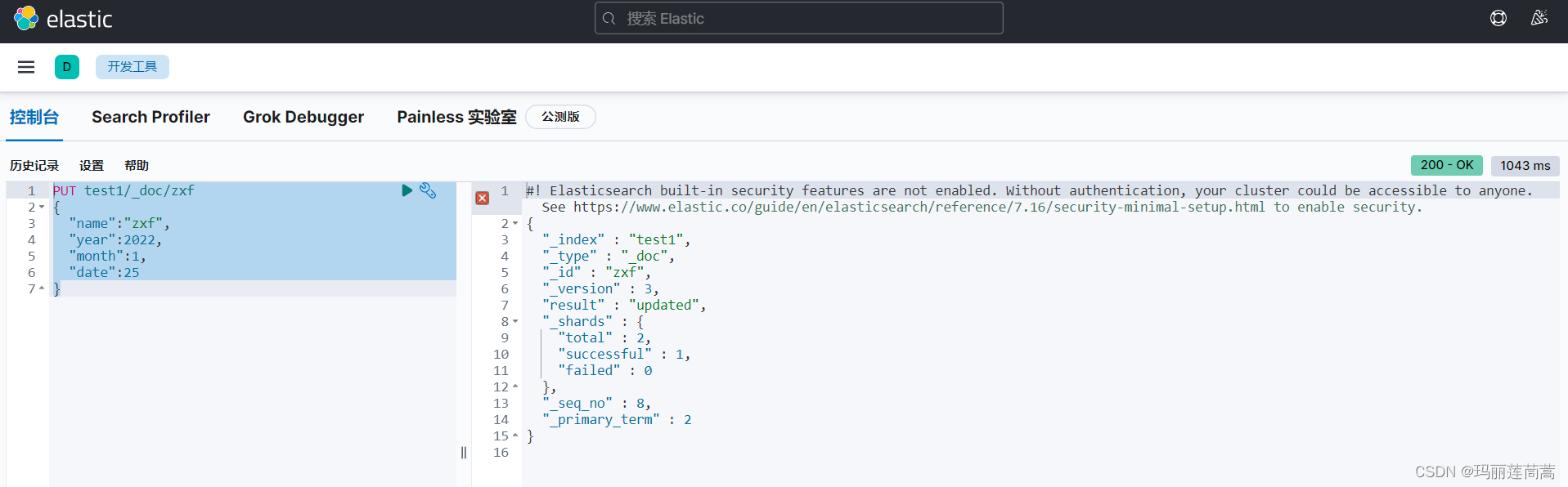Click the "month":1 line in the editor
The width and height of the screenshot is (1568, 487).
[107, 256]
